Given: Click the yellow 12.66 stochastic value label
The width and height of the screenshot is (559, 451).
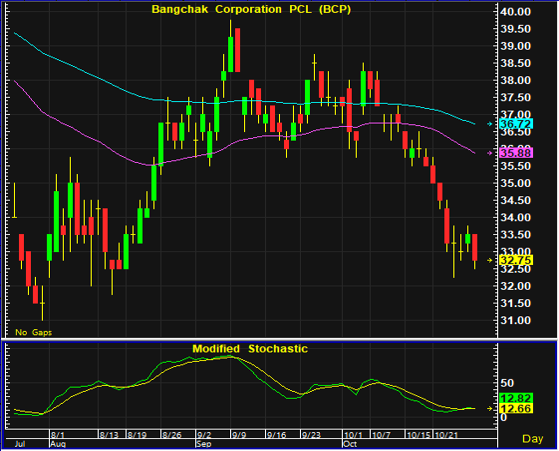Looking at the screenshot, I should point(516,409).
